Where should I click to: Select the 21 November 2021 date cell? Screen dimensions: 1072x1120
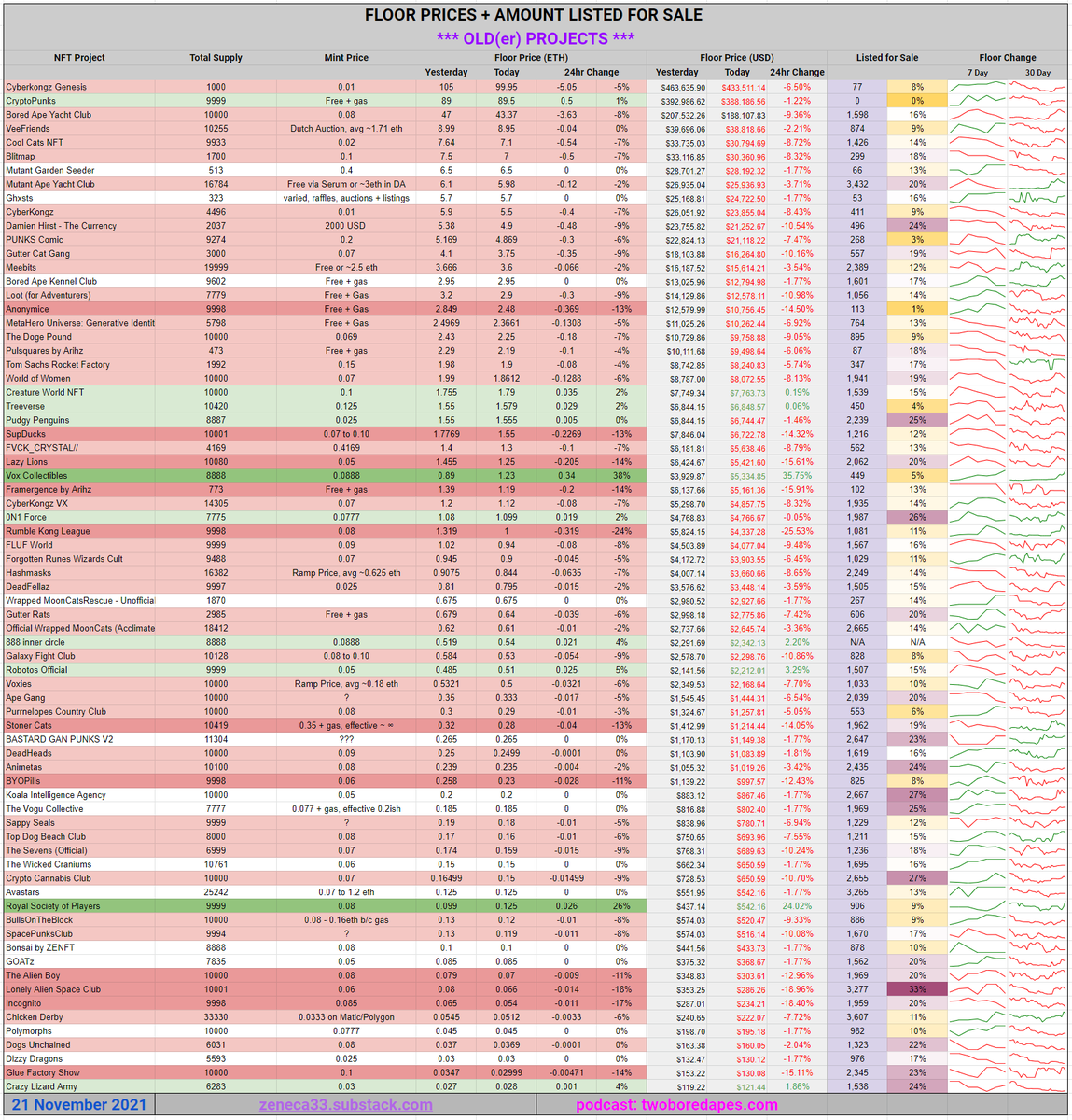[79, 1105]
